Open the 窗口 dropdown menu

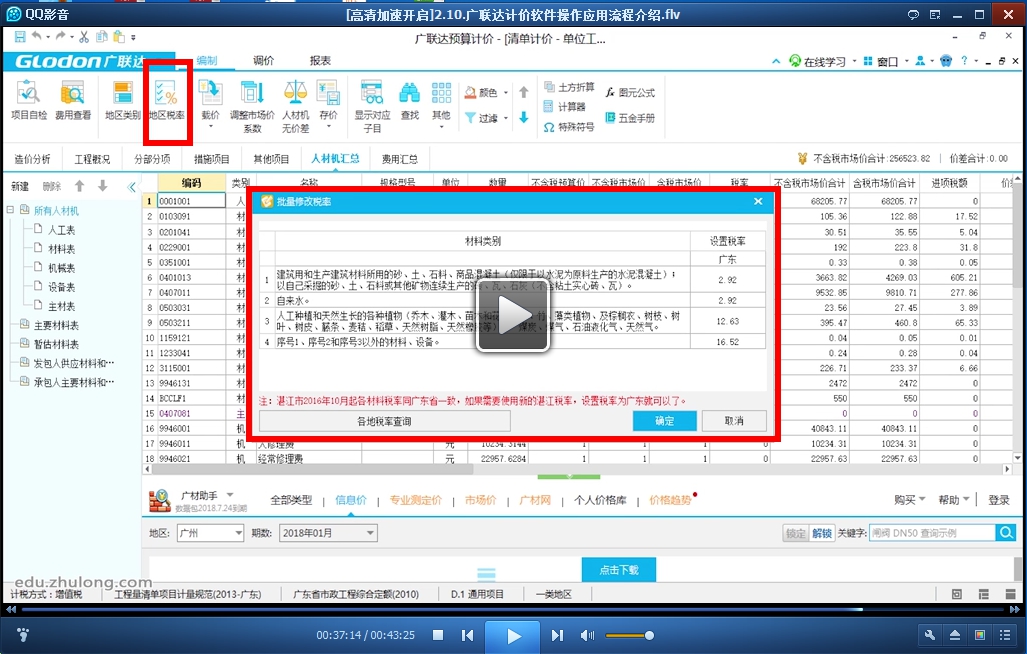(x=886, y=62)
